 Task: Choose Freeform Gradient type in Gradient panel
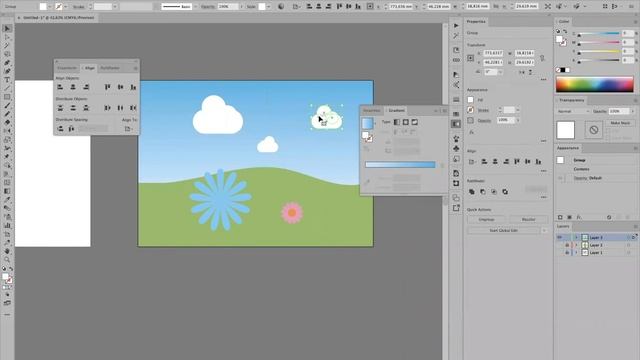(415, 122)
